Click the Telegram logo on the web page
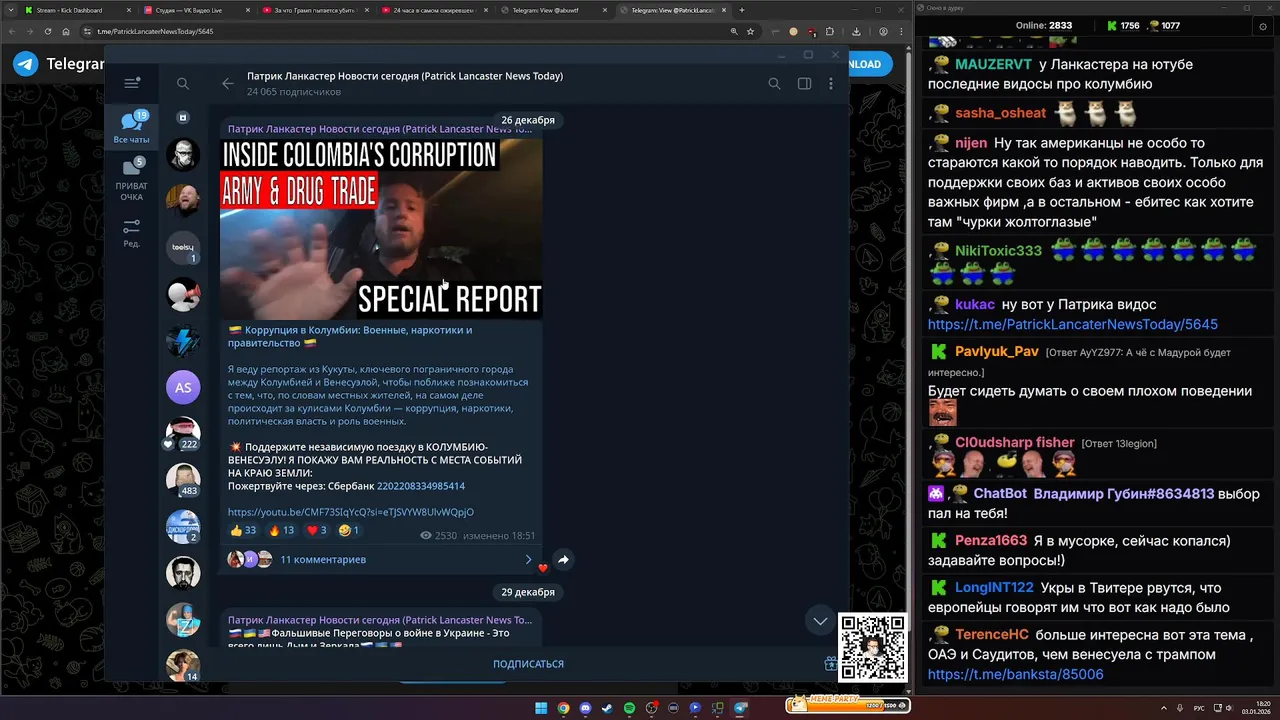This screenshot has height=720, width=1280. click(26, 64)
